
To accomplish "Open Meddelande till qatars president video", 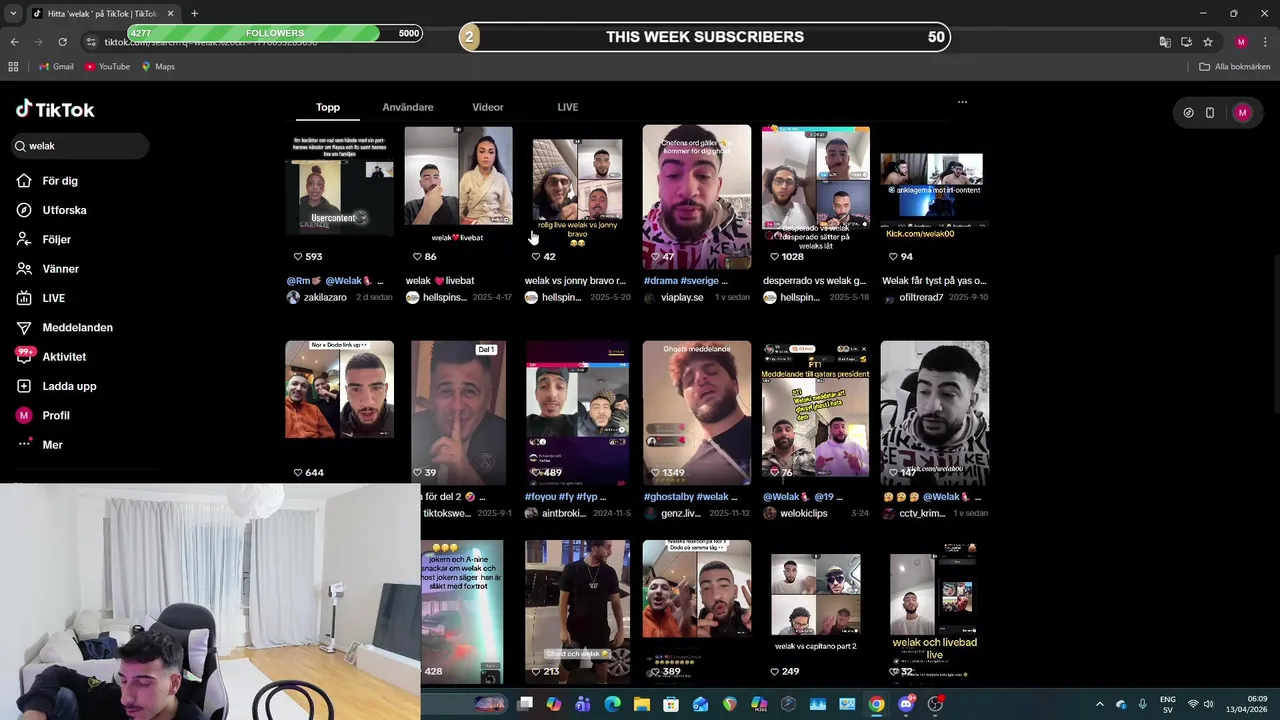I will [x=816, y=413].
